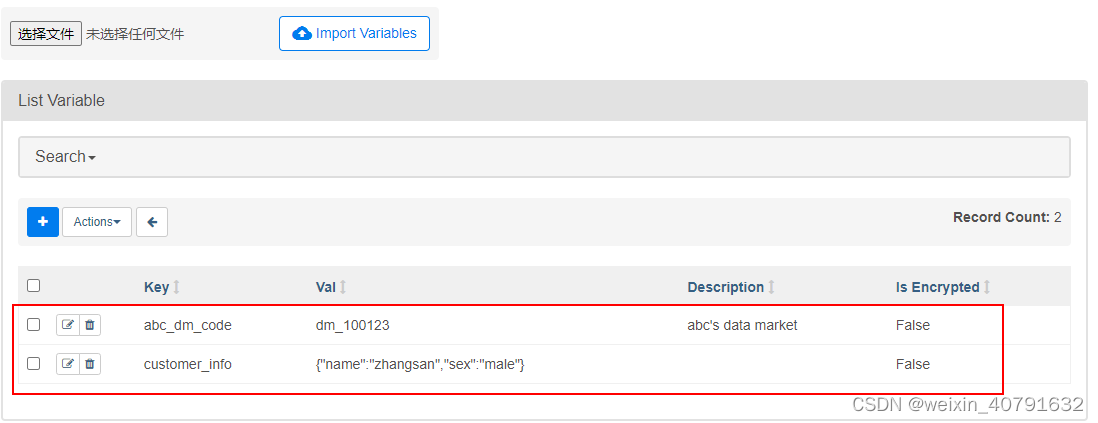Expand the Search dropdown
This screenshot has width=1098, height=423.
(66, 157)
